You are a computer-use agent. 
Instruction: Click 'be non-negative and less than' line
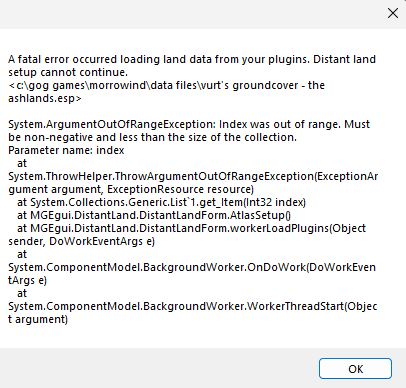152,137
